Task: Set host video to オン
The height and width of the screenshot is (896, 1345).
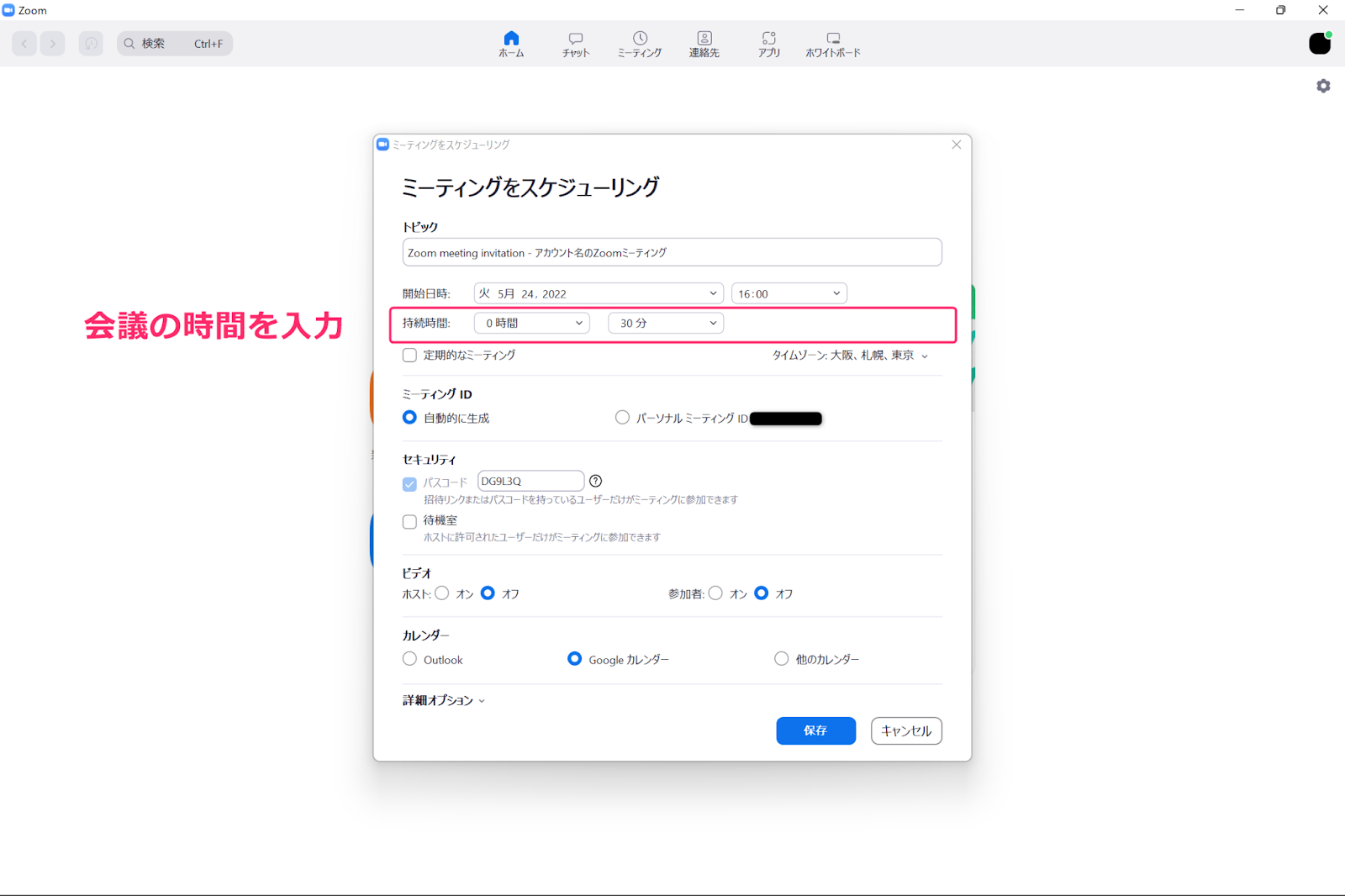Action: click(442, 593)
